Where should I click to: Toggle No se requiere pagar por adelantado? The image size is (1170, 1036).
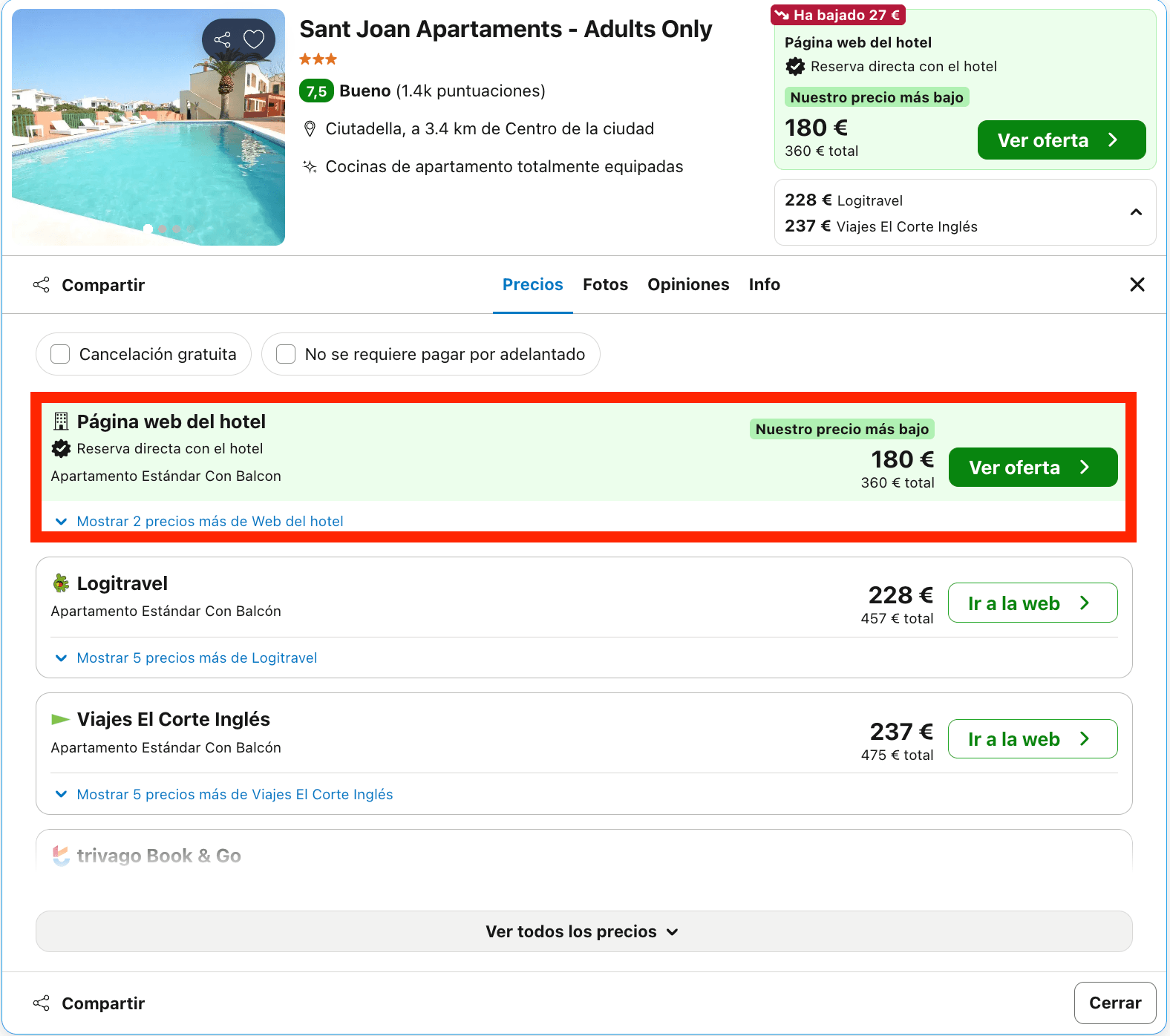tap(431, 354)
